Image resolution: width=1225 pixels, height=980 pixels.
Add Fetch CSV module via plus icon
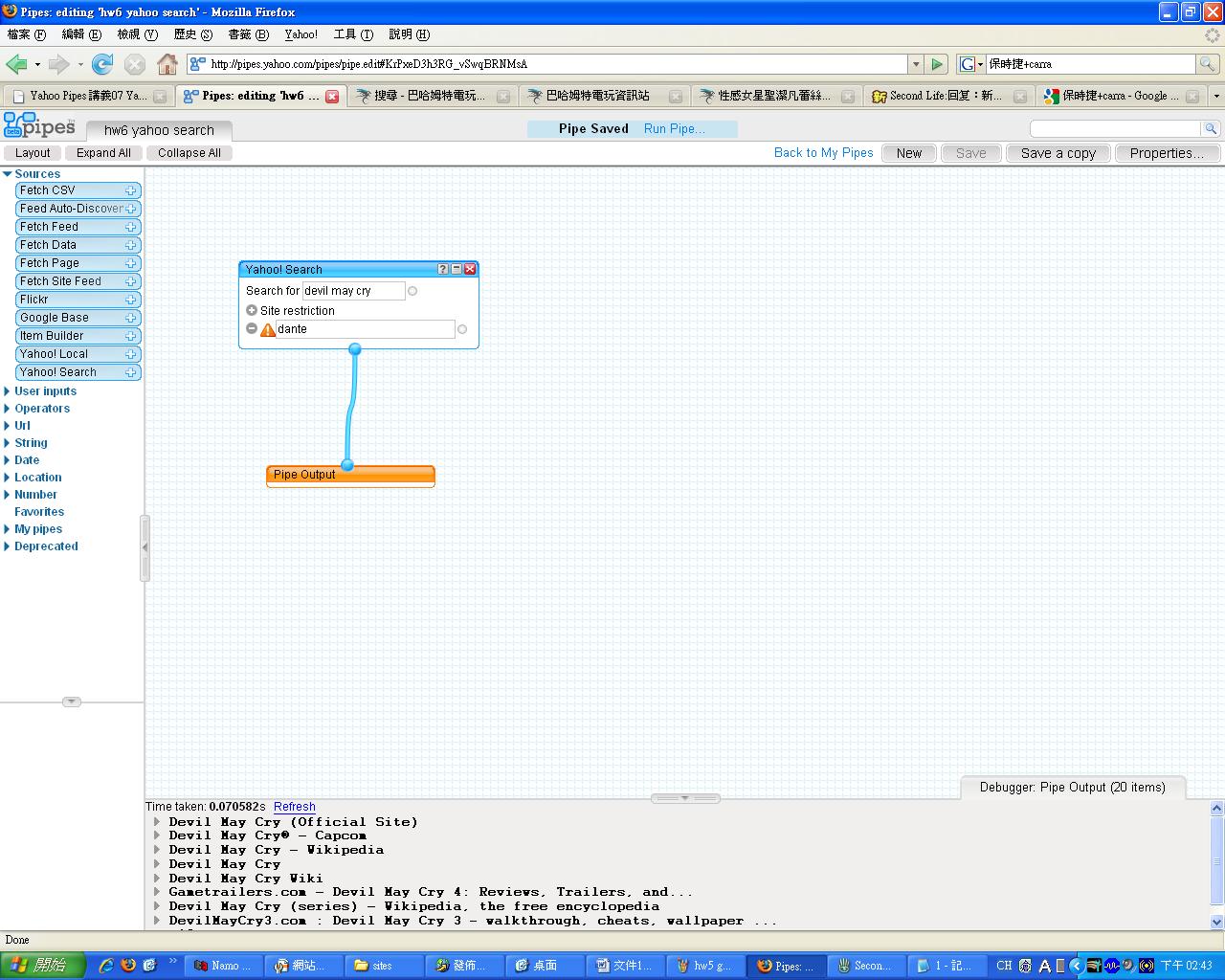coord(130,190)
